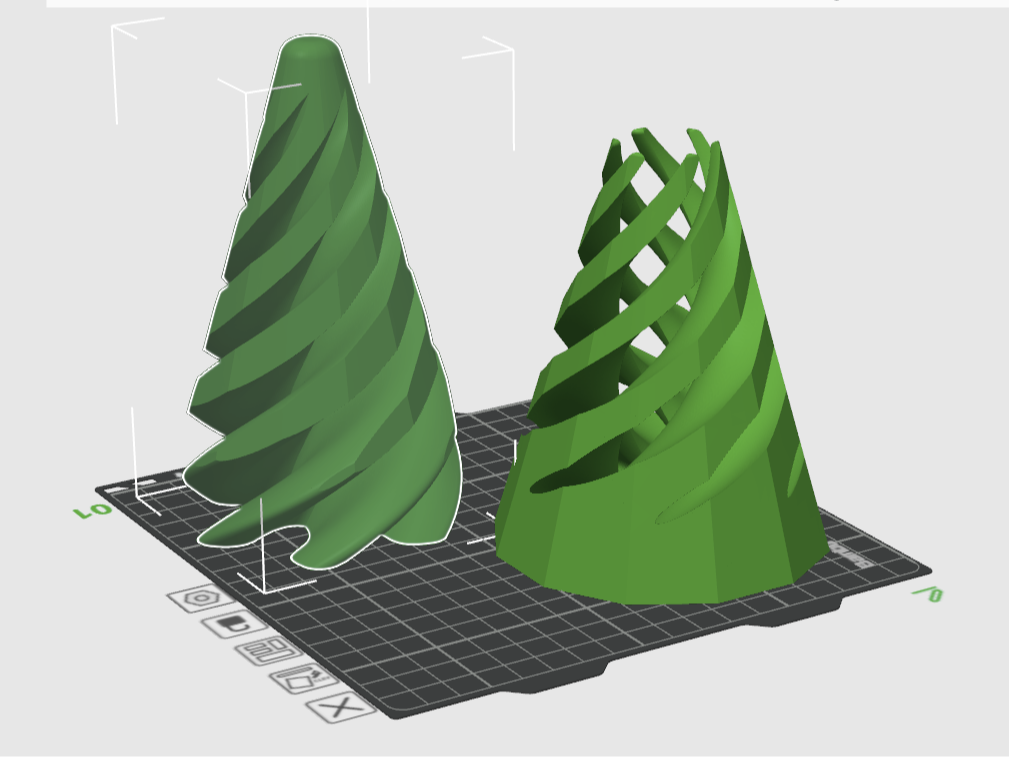Click the green 01 plate number label
Viewport: 1009px width, 757px height.
(x=93, y=511)
